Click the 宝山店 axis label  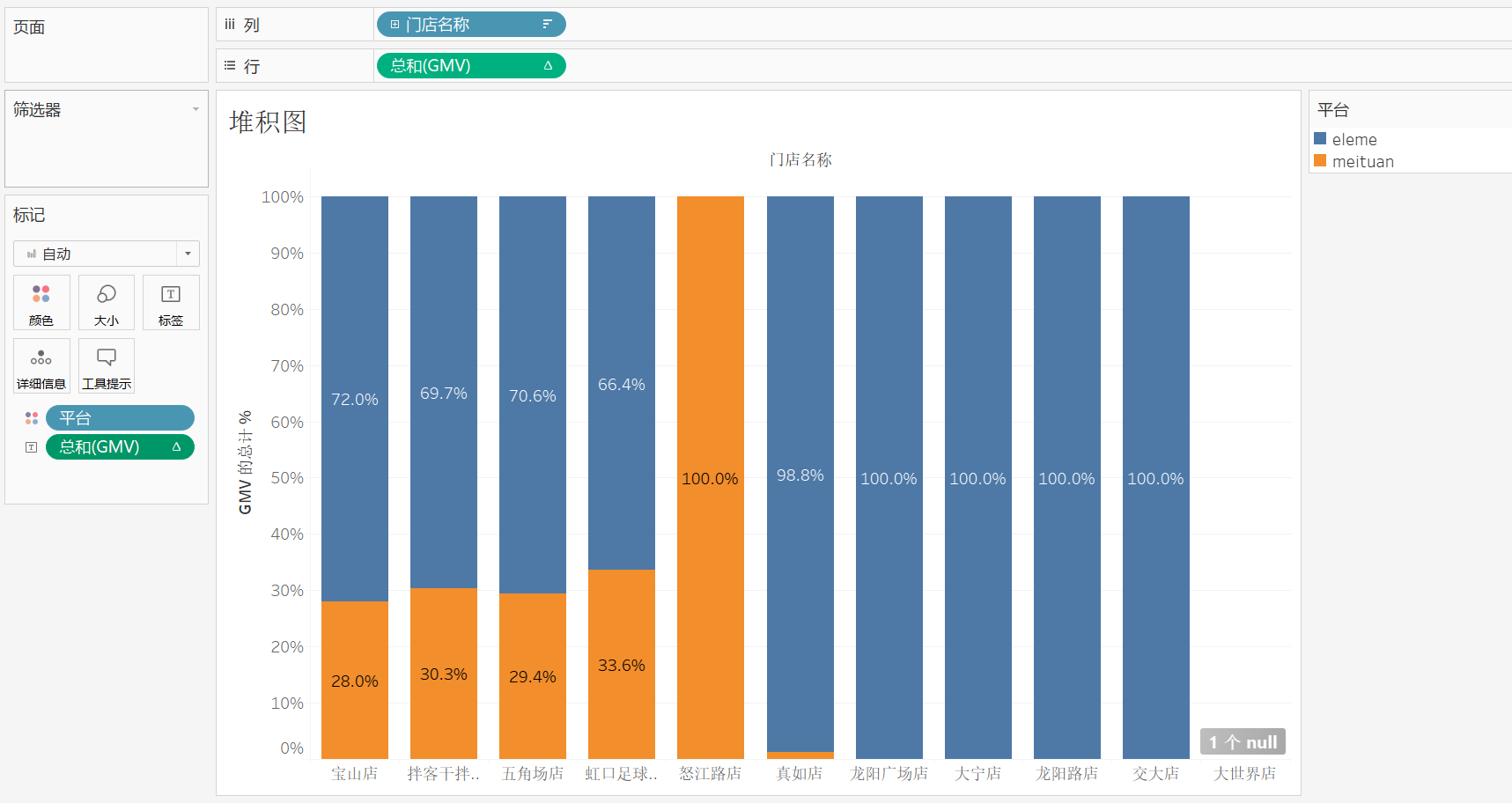tap(355, 773)
